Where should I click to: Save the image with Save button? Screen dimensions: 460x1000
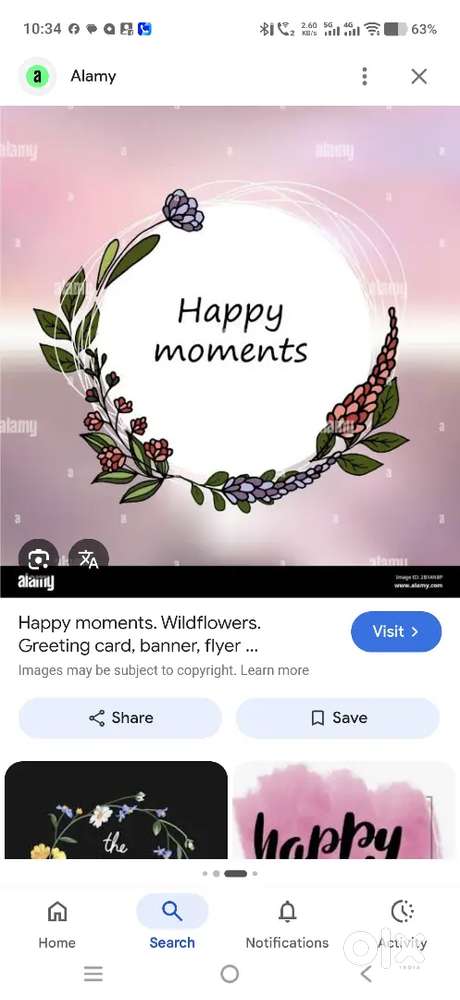coord(338,718)
